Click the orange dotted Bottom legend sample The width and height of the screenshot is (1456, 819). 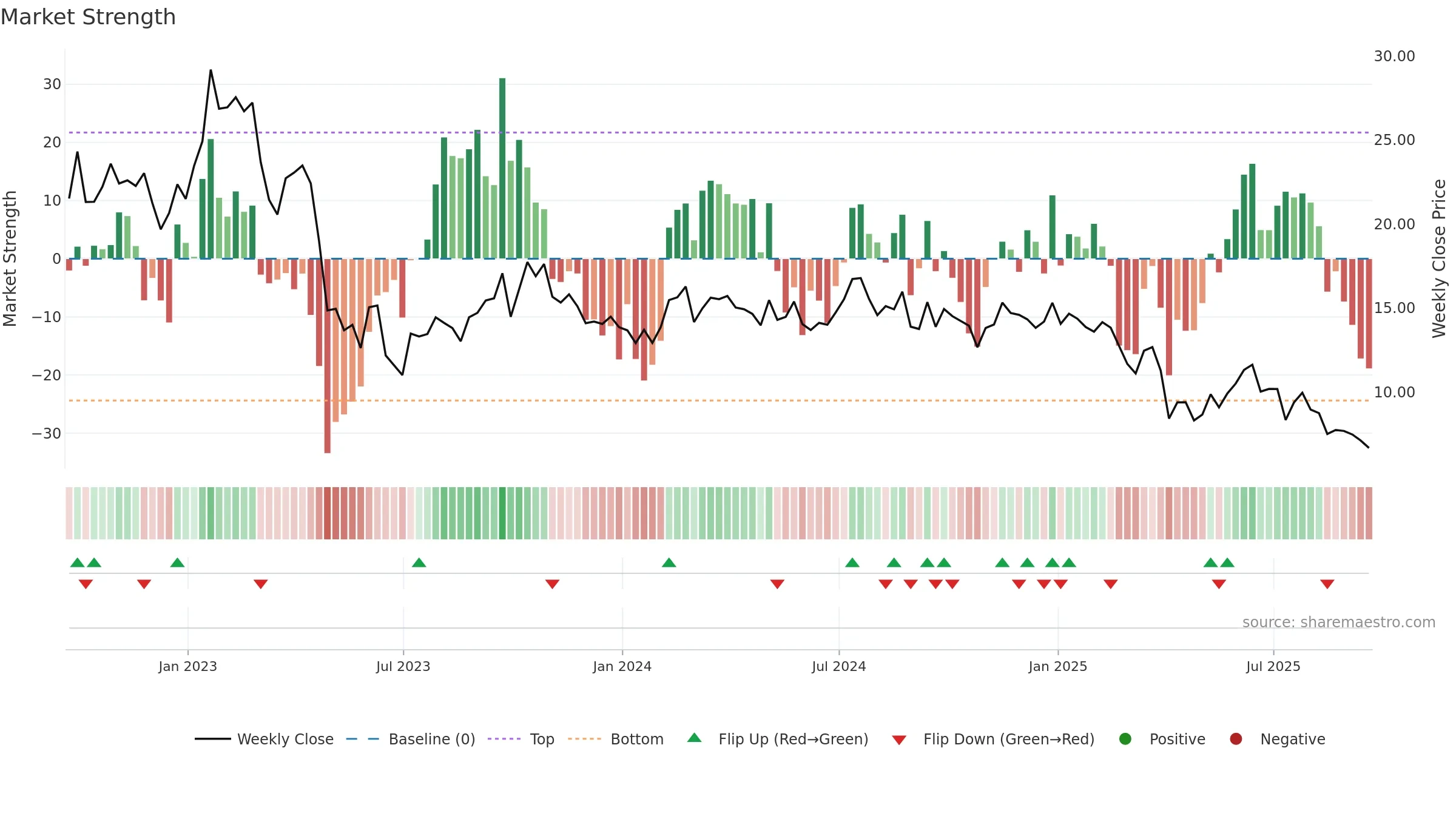click(584, 739)
